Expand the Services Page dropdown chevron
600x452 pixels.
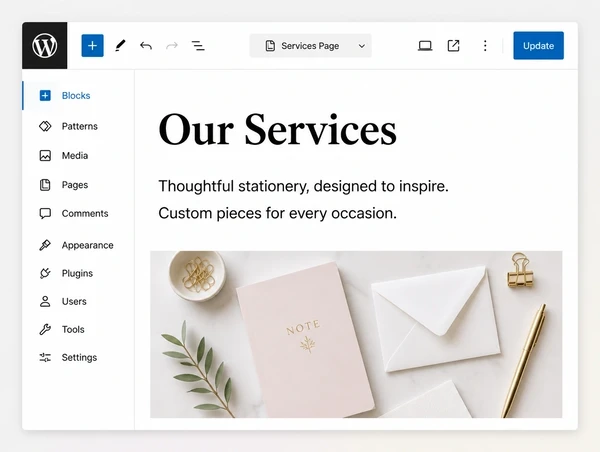coord(361,46)
